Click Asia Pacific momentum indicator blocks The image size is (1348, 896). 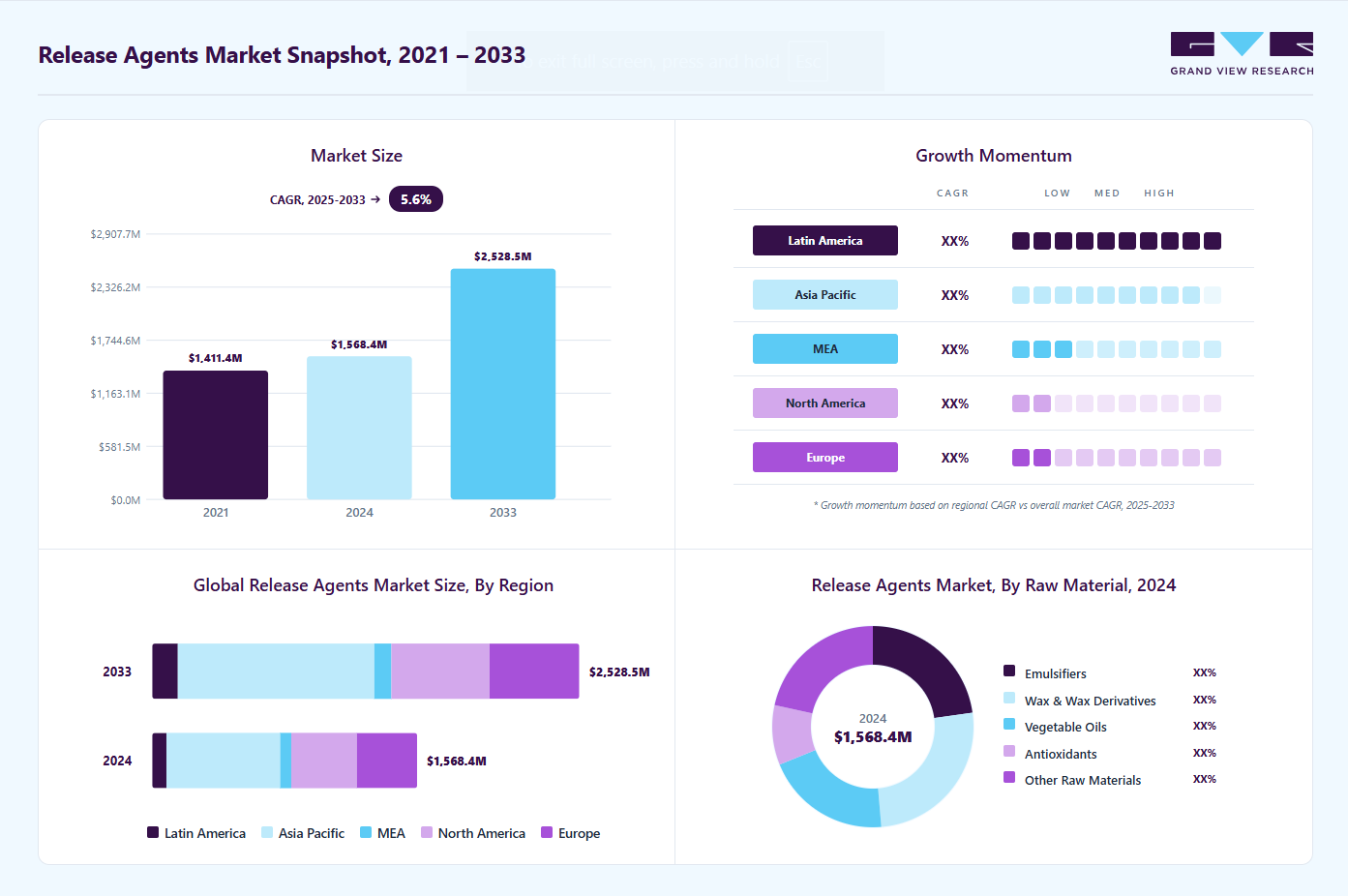(1117, 295)
